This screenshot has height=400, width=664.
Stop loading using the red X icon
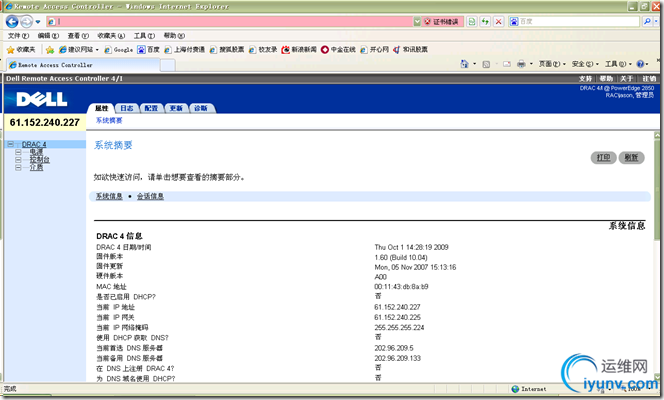499,21
